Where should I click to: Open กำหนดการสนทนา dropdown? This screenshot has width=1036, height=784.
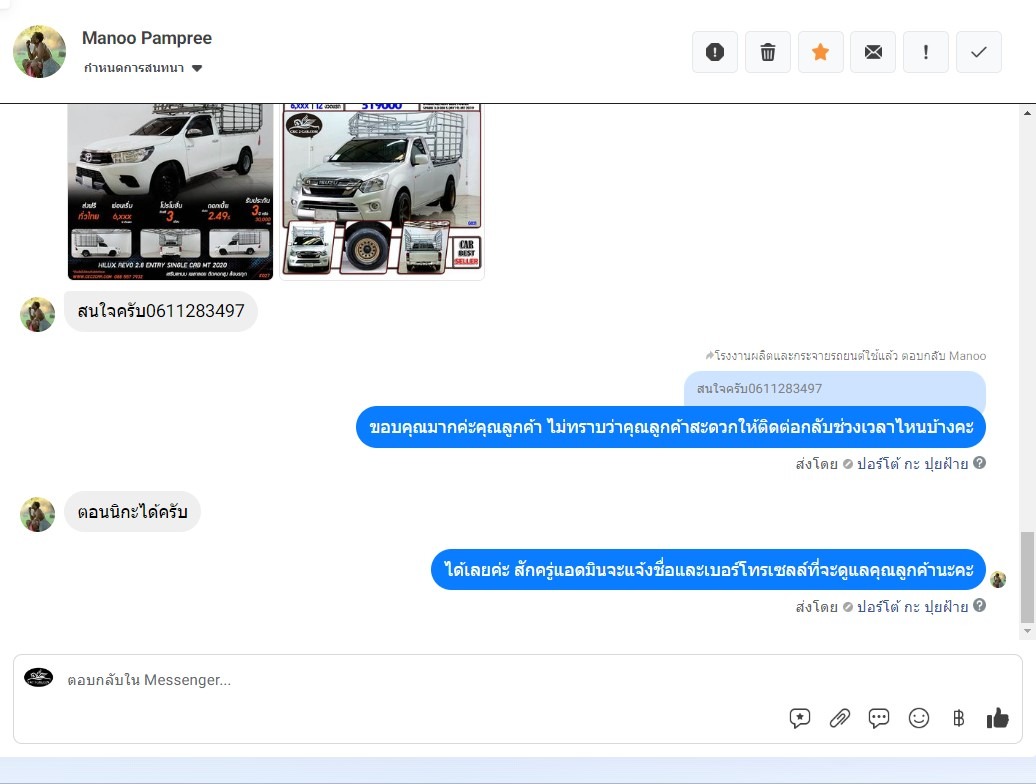(143, 68)
